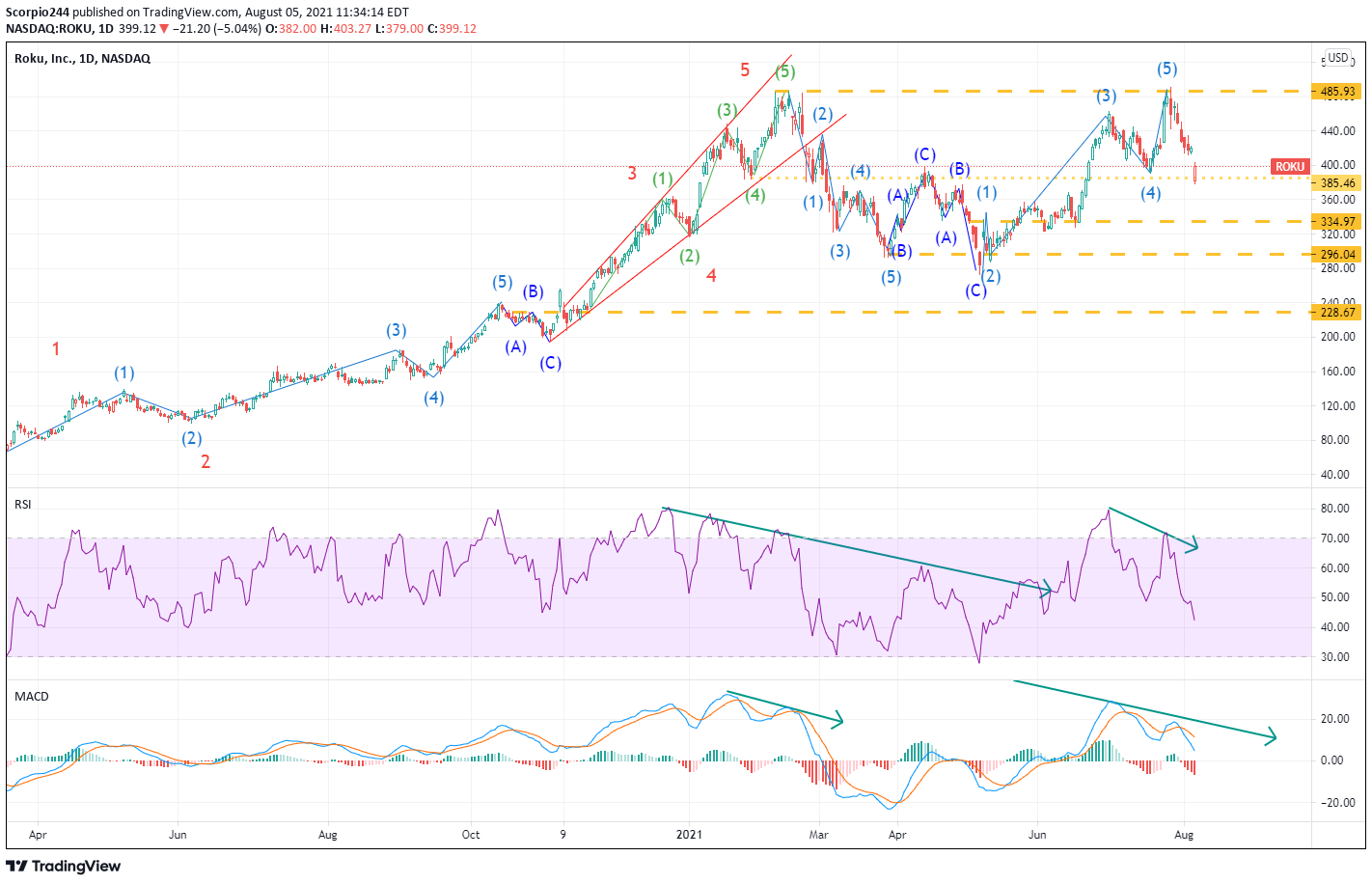The width and height of the screenshot is (1372, 884).
Task: Click the 200.00 price axis value
Action: pyautogui.click(x=1338, y=337)
